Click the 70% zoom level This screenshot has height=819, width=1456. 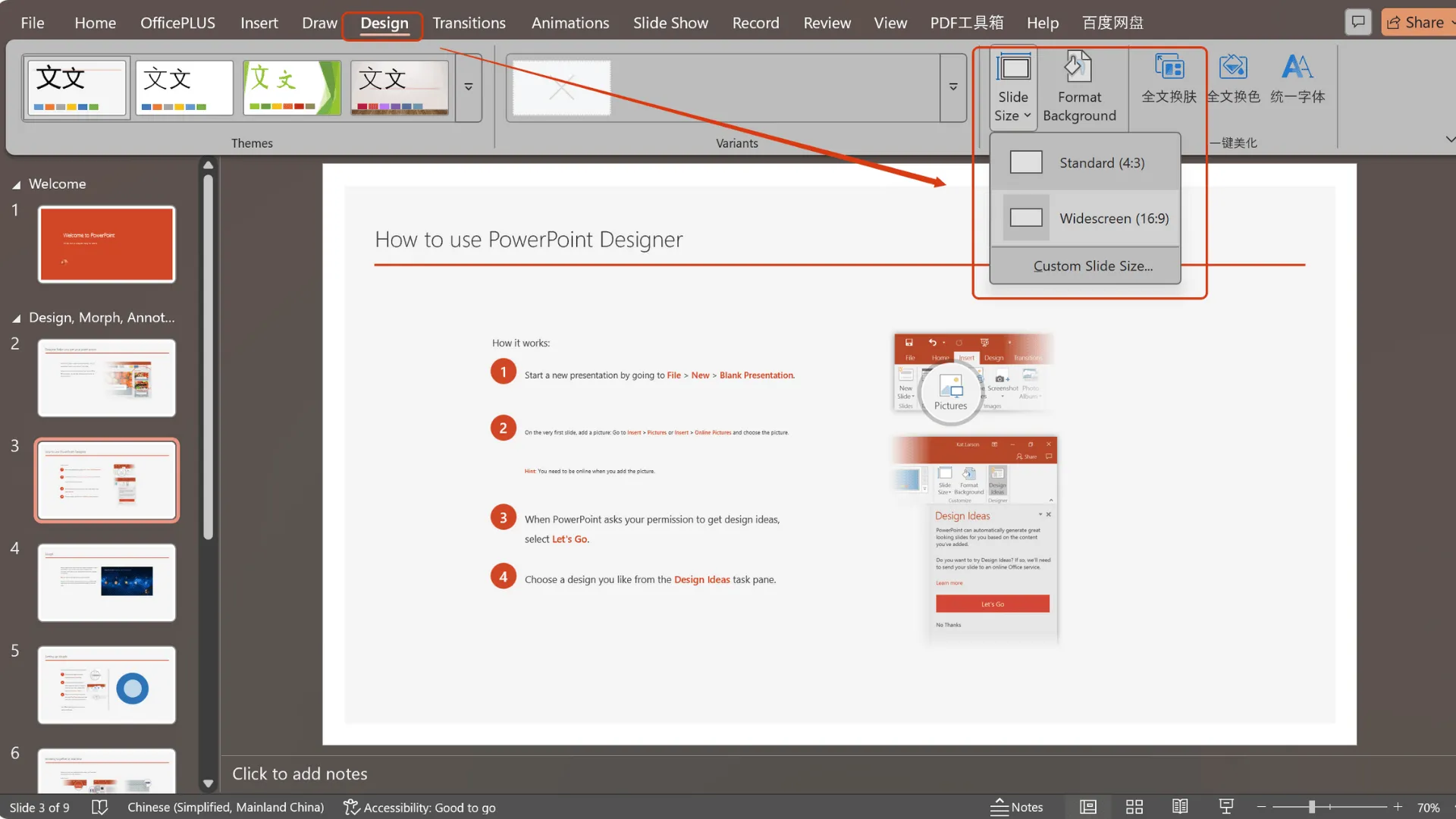point(1429,808)
